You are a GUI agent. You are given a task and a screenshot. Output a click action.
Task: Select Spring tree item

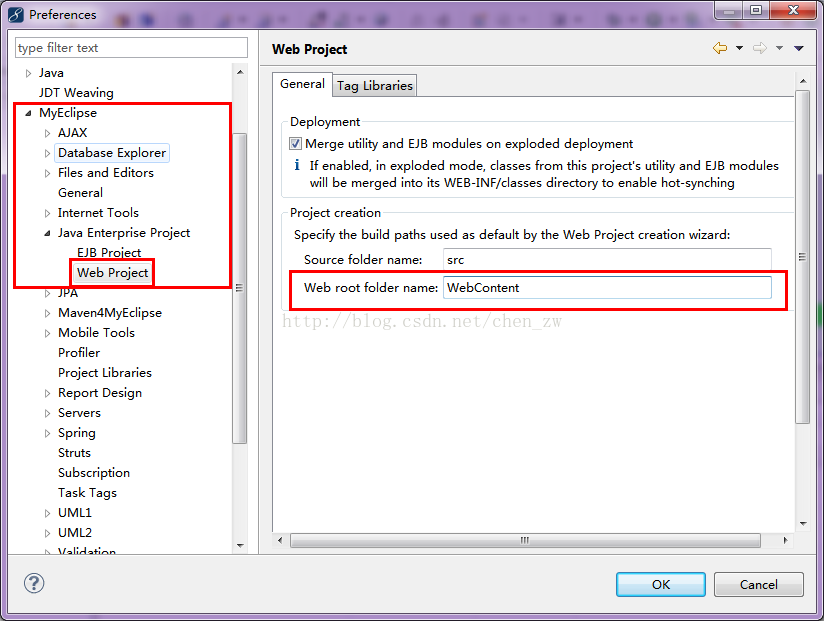coord(77,433)
